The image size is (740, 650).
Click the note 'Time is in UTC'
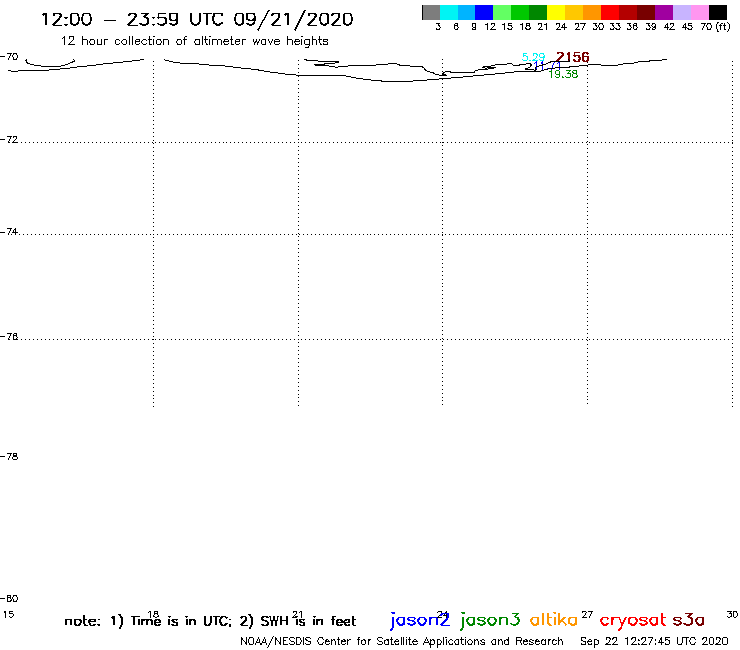click(x=181, y=621)
